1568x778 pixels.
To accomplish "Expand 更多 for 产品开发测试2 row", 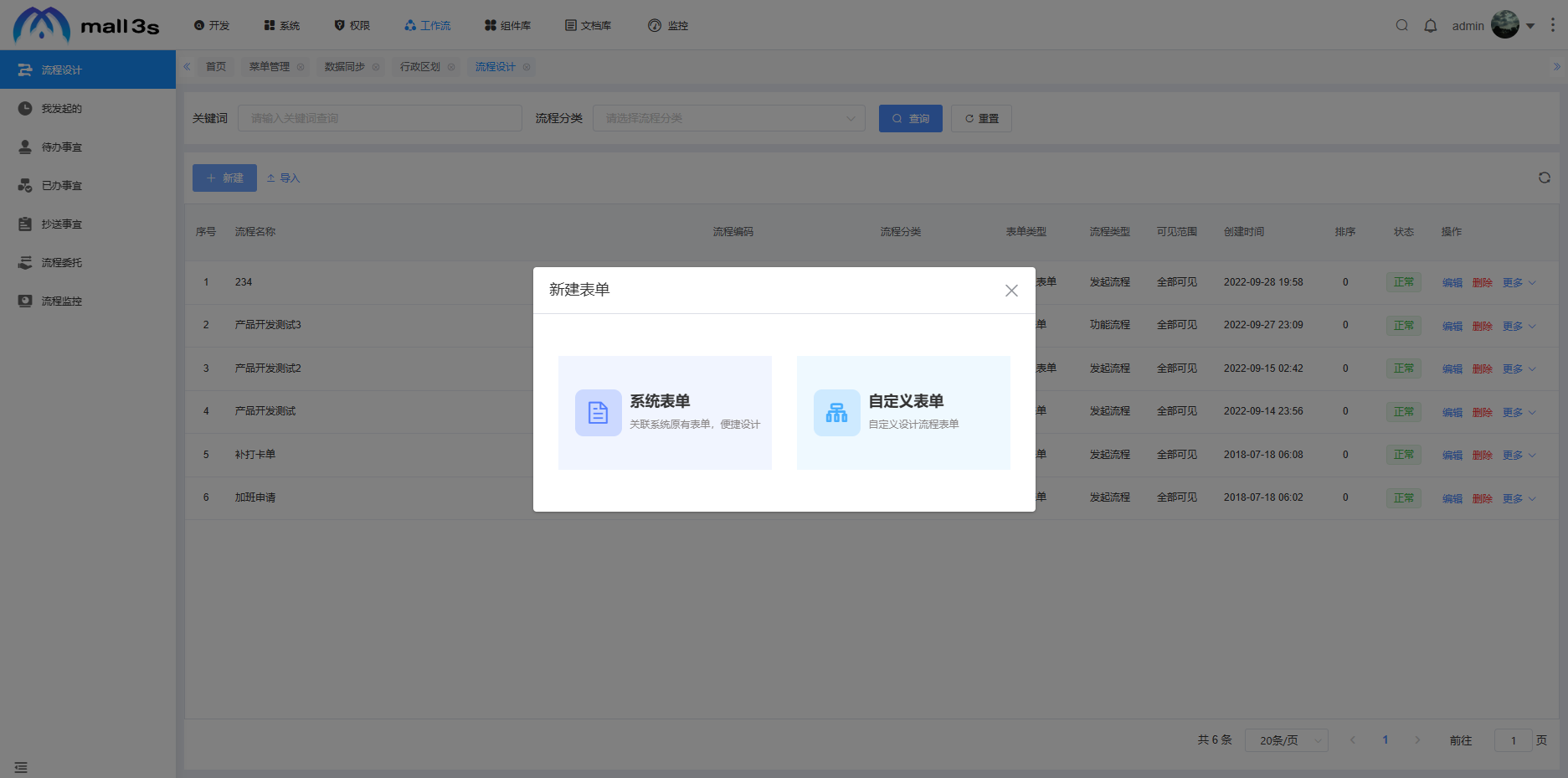I will (1519, 368).
